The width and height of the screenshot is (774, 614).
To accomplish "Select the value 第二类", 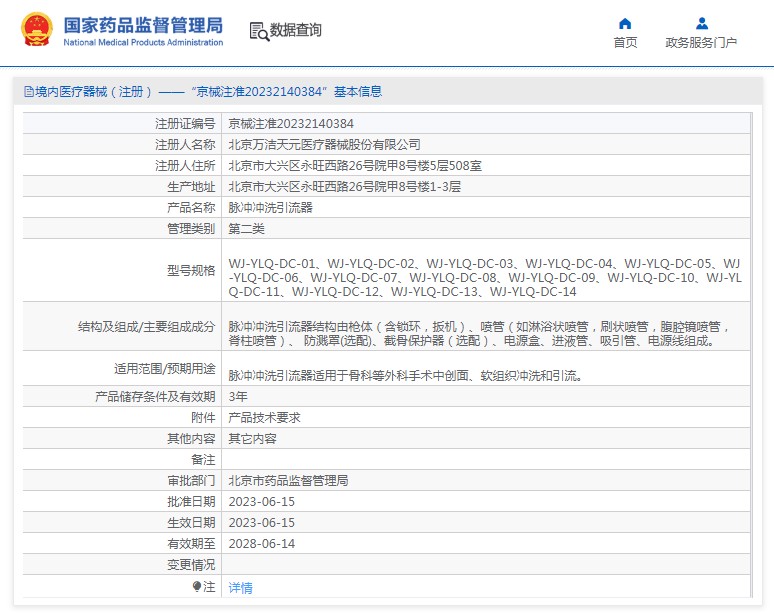I will click(246, 229).
